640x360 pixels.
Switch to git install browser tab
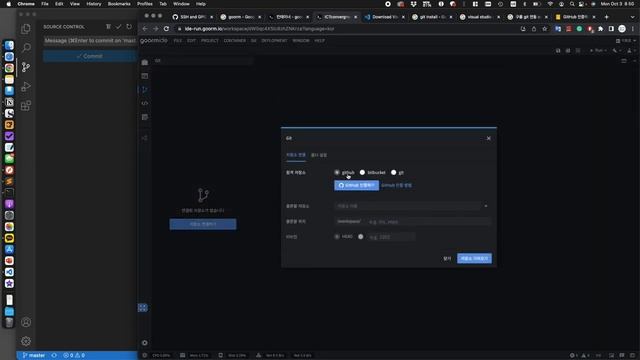coord(432,17)
